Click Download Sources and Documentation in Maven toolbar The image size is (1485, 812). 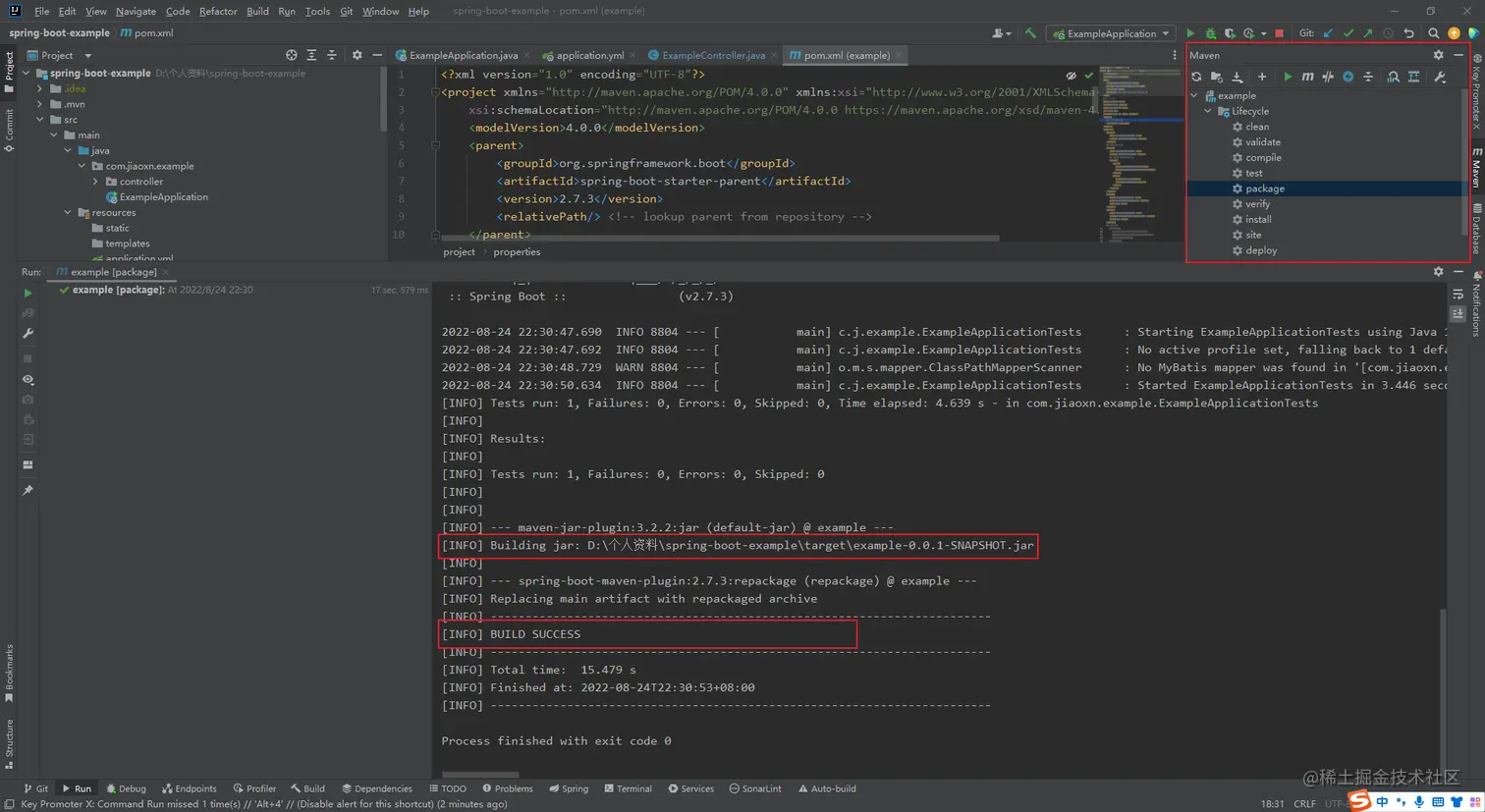[1237, 77]
